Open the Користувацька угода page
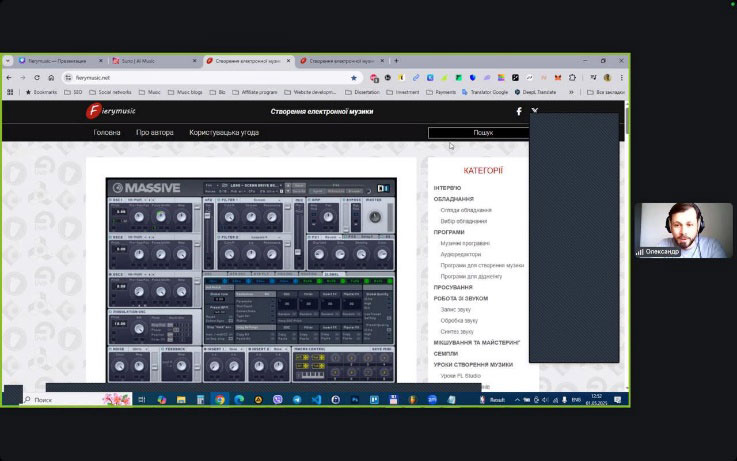This screenshot has width=737, height=461. tap(224, 133)
